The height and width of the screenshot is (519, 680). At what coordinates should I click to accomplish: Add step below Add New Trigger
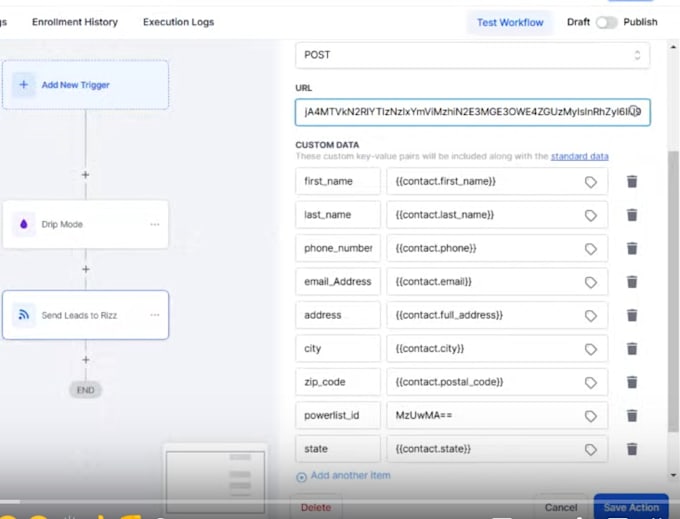click(85, 175)
